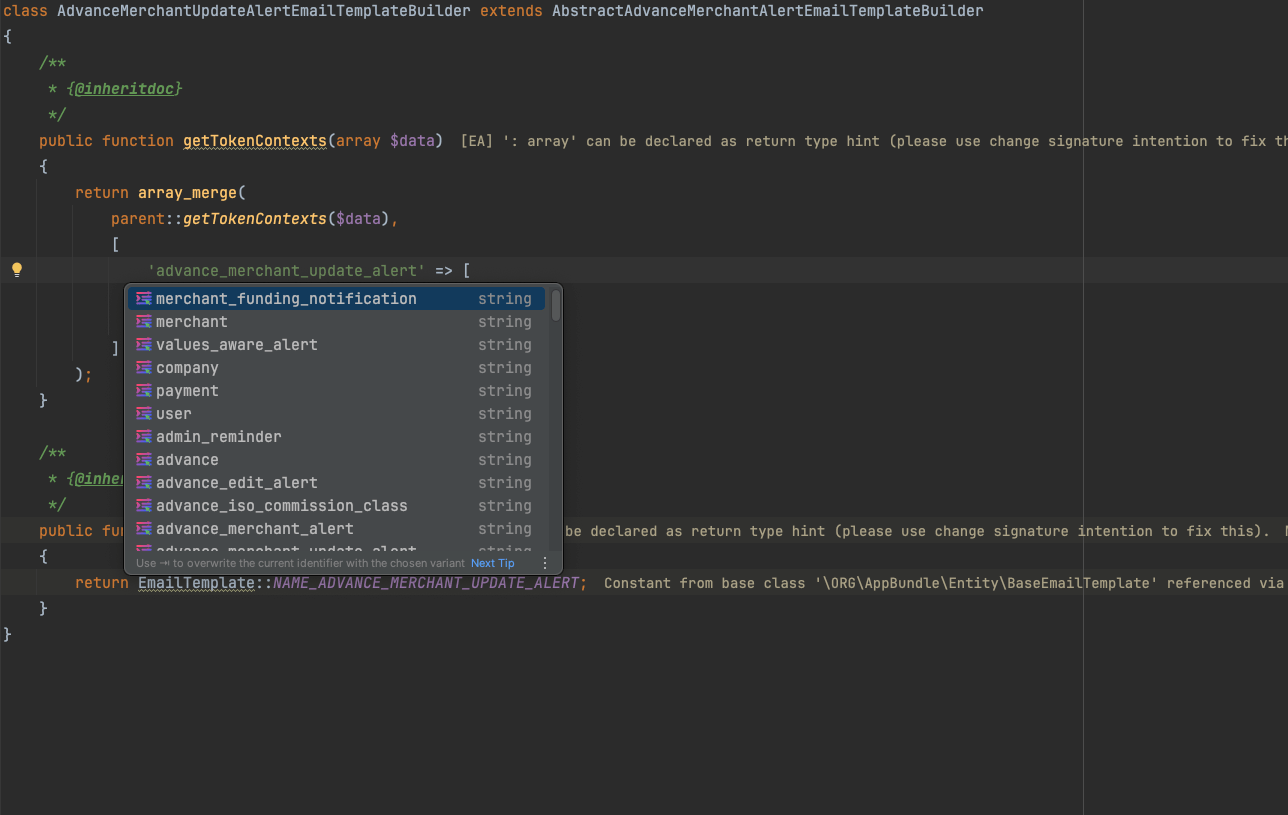Click the Next Tip link
The height and width of the screenshot is (815, 1288).
pyautogui.click(x=493, y=563)
